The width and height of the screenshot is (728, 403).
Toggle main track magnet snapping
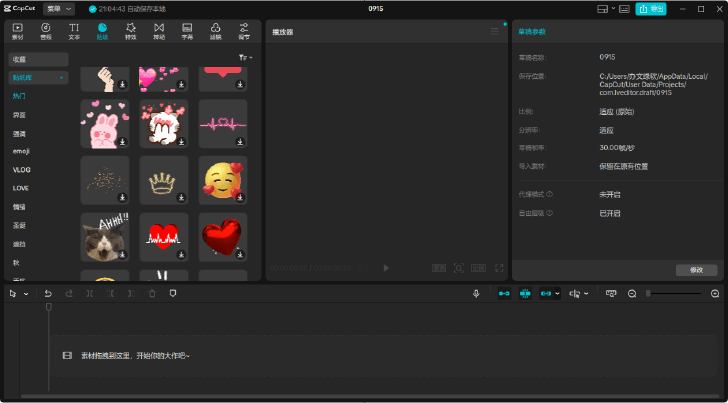[x=504, y=293]
